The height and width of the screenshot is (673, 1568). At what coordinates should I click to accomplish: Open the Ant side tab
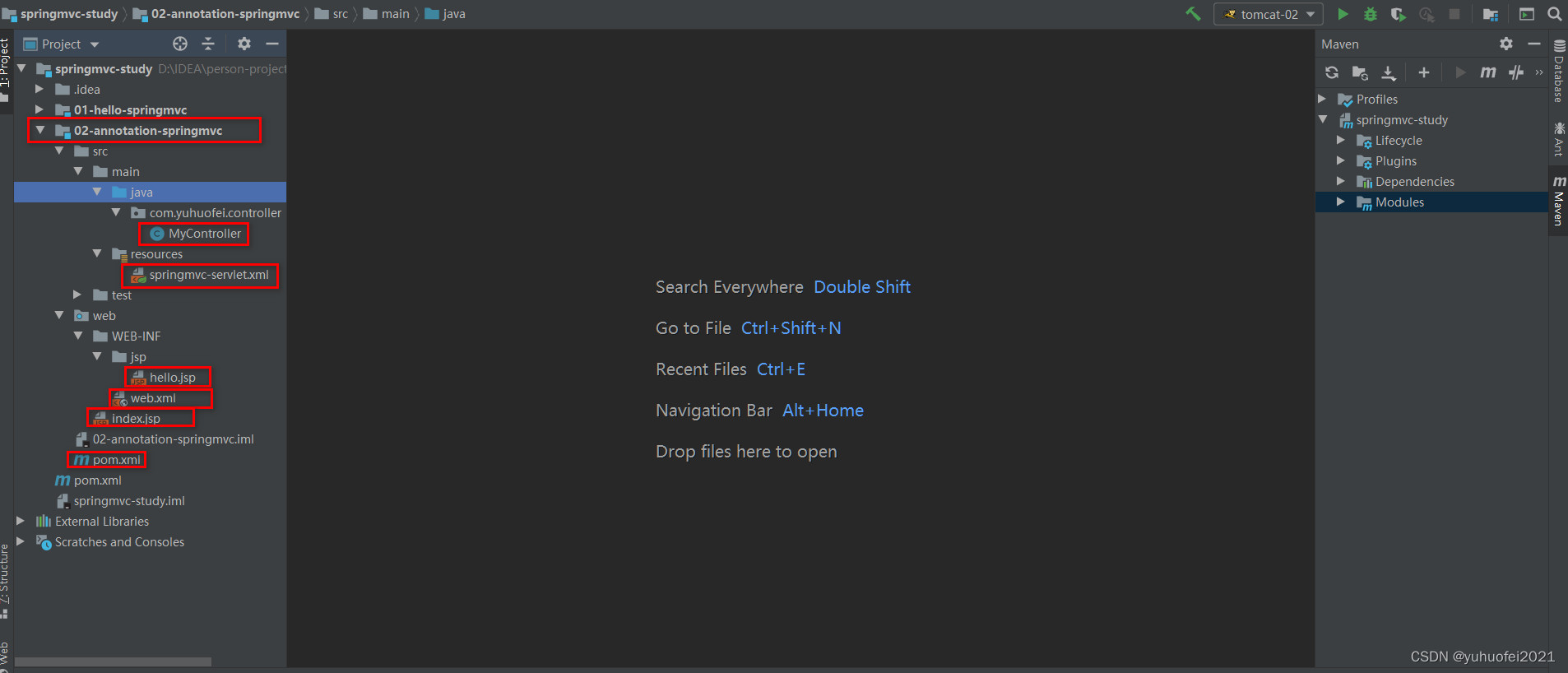[x=1559, y=138]
